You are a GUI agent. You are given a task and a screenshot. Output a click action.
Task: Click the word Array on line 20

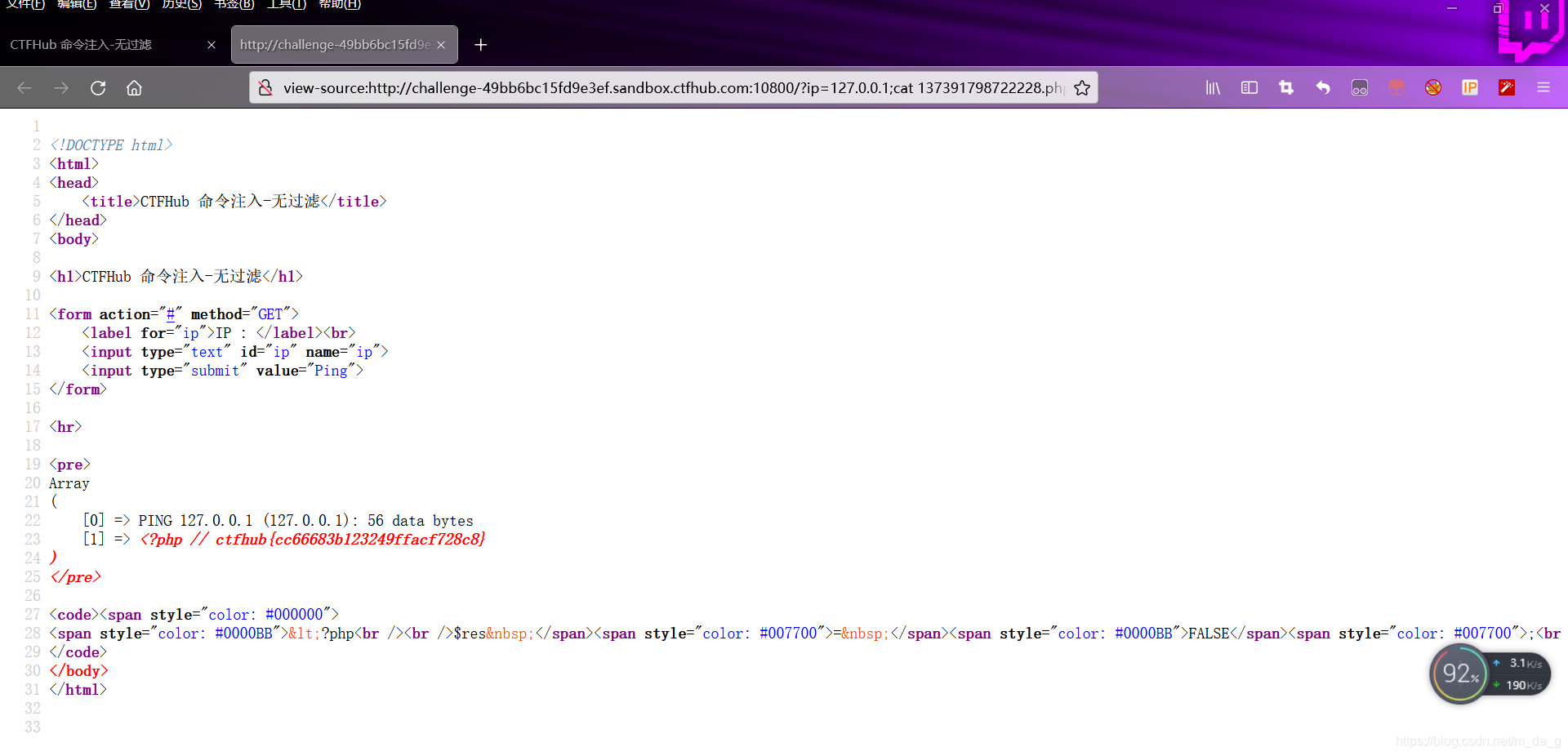pyautogui.click(x=69, y=483)
